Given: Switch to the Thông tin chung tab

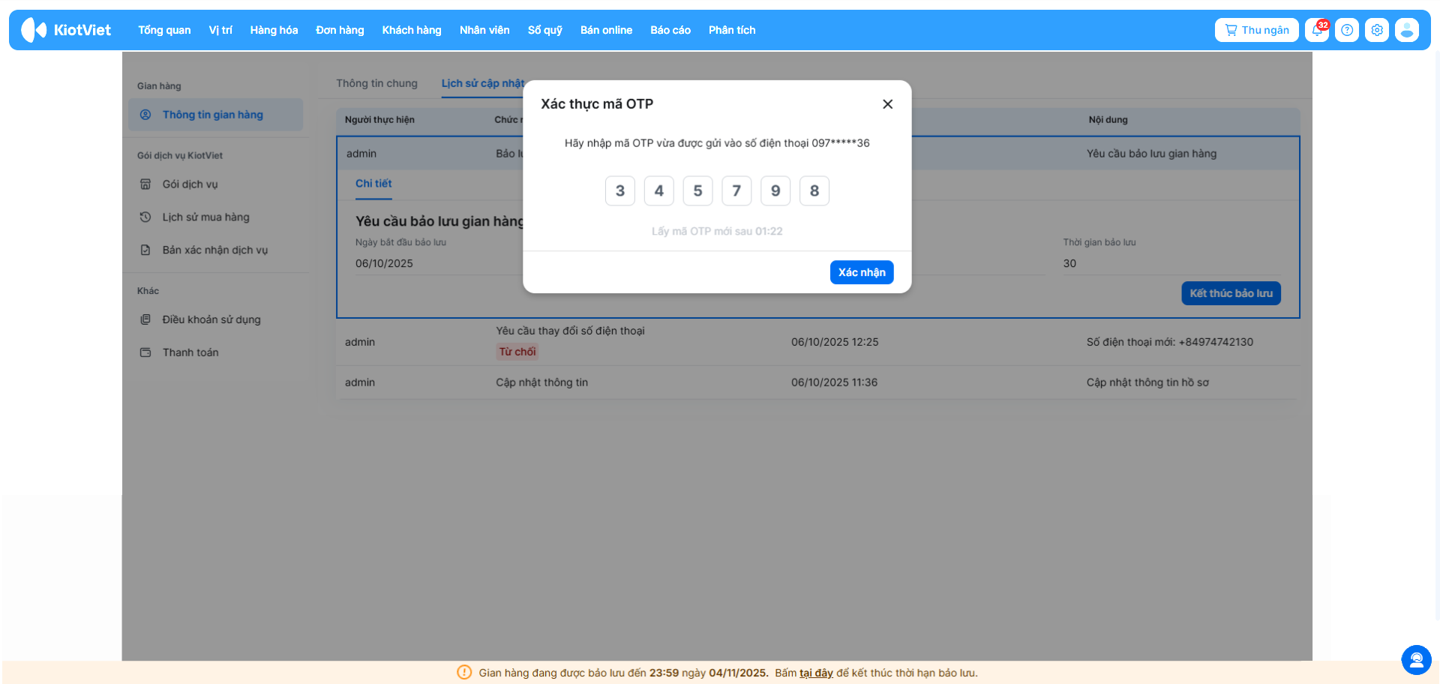Looking at the screenshot, I should (377, 83).
